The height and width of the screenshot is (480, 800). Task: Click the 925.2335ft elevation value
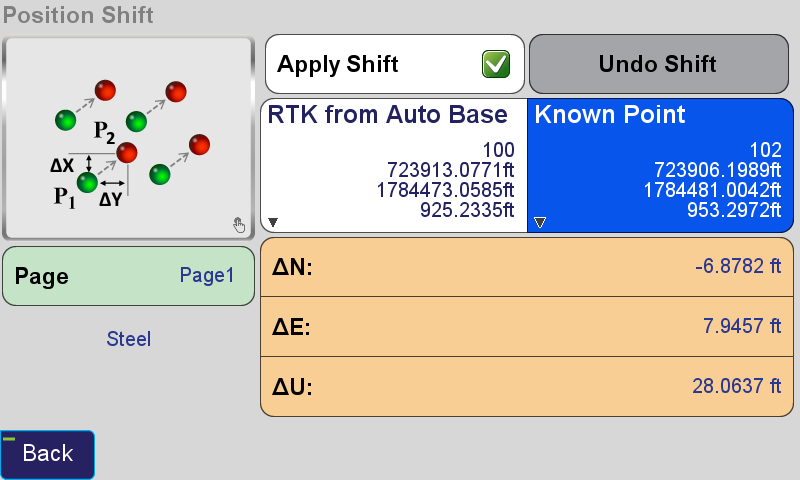pos(467,210)
